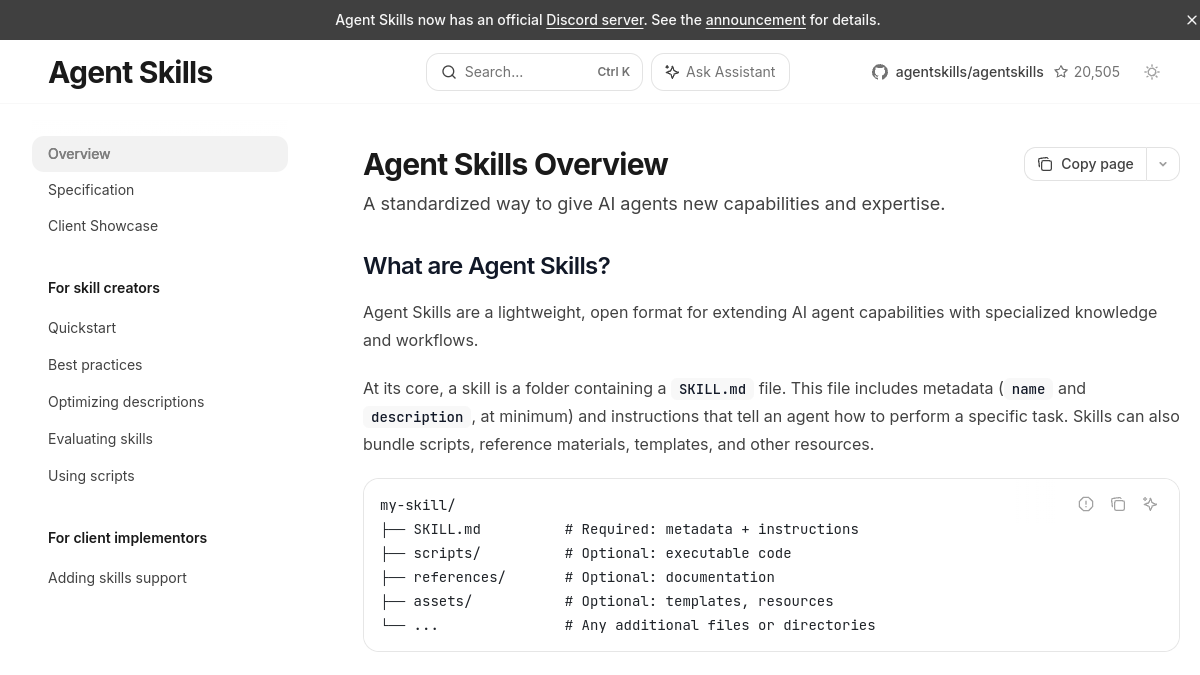Copy the code block contents icon
Screen dimensions: 1200x675
click(1118, 504)
